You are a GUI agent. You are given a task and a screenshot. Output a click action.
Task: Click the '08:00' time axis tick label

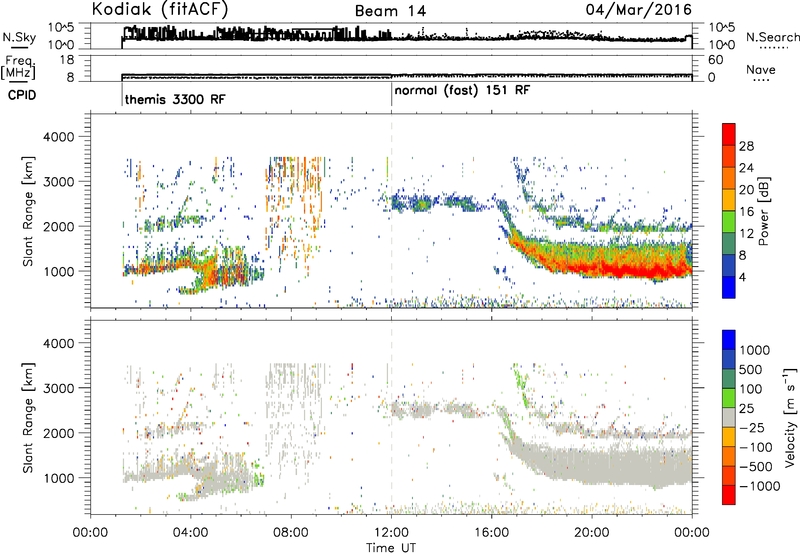(x=291, y=532)
